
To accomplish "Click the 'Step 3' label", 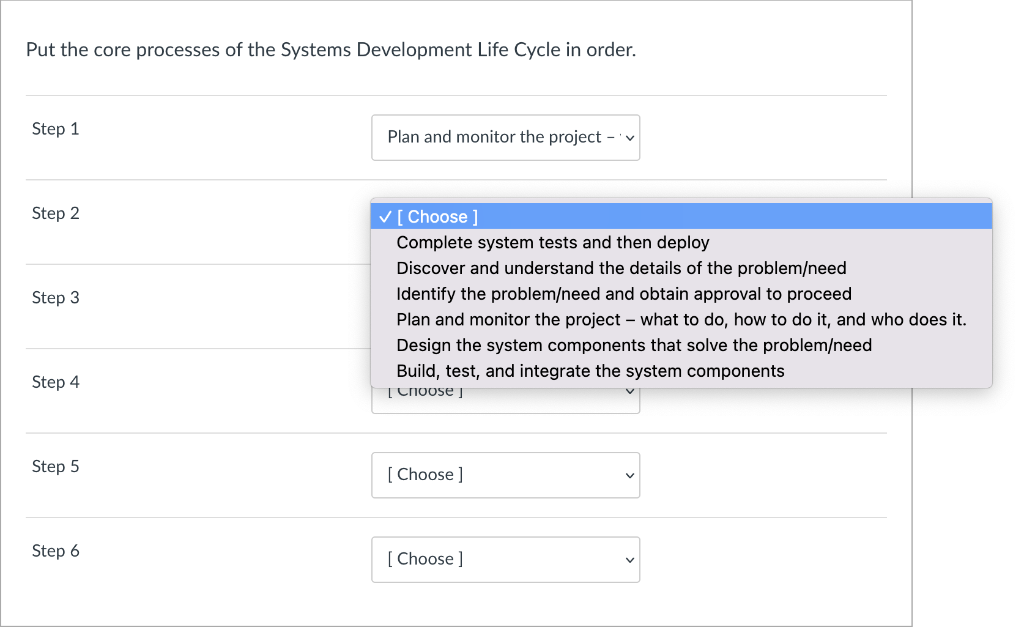I will pyautogui.click(x=56, y=297).
